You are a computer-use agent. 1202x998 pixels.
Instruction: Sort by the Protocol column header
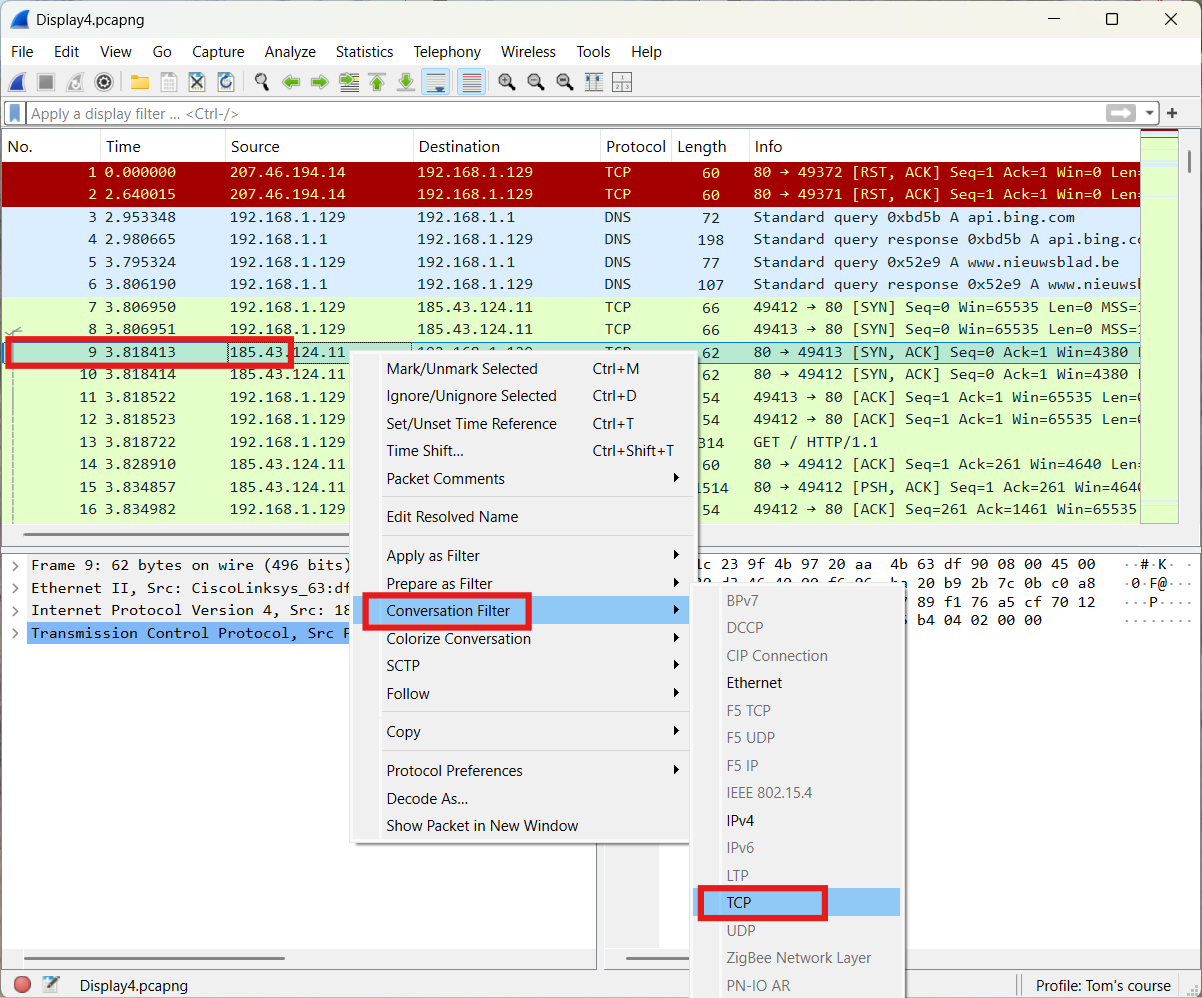pos(635,147)
